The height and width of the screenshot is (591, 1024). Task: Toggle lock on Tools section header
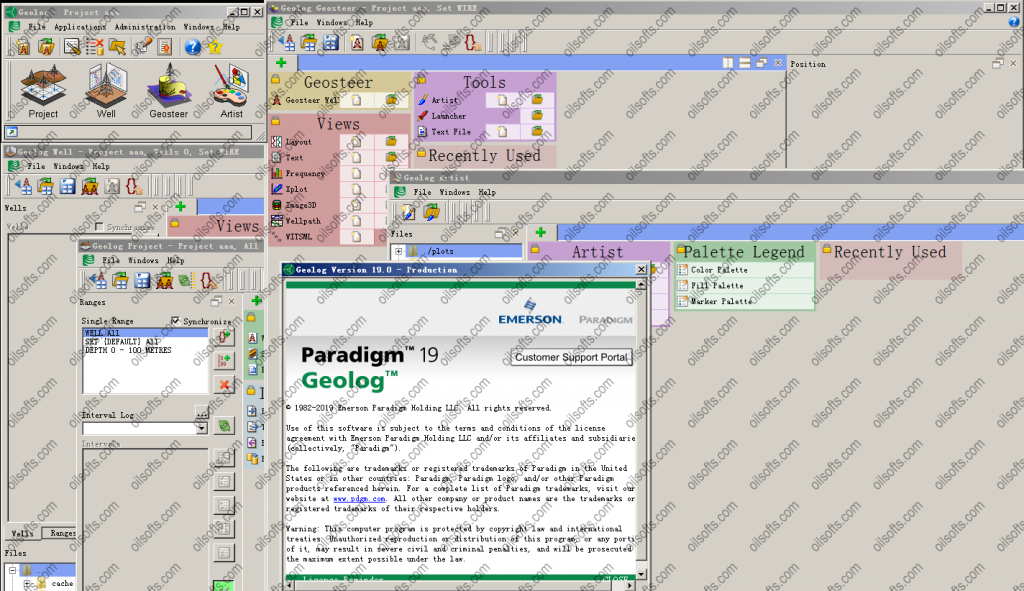(422, 80)
